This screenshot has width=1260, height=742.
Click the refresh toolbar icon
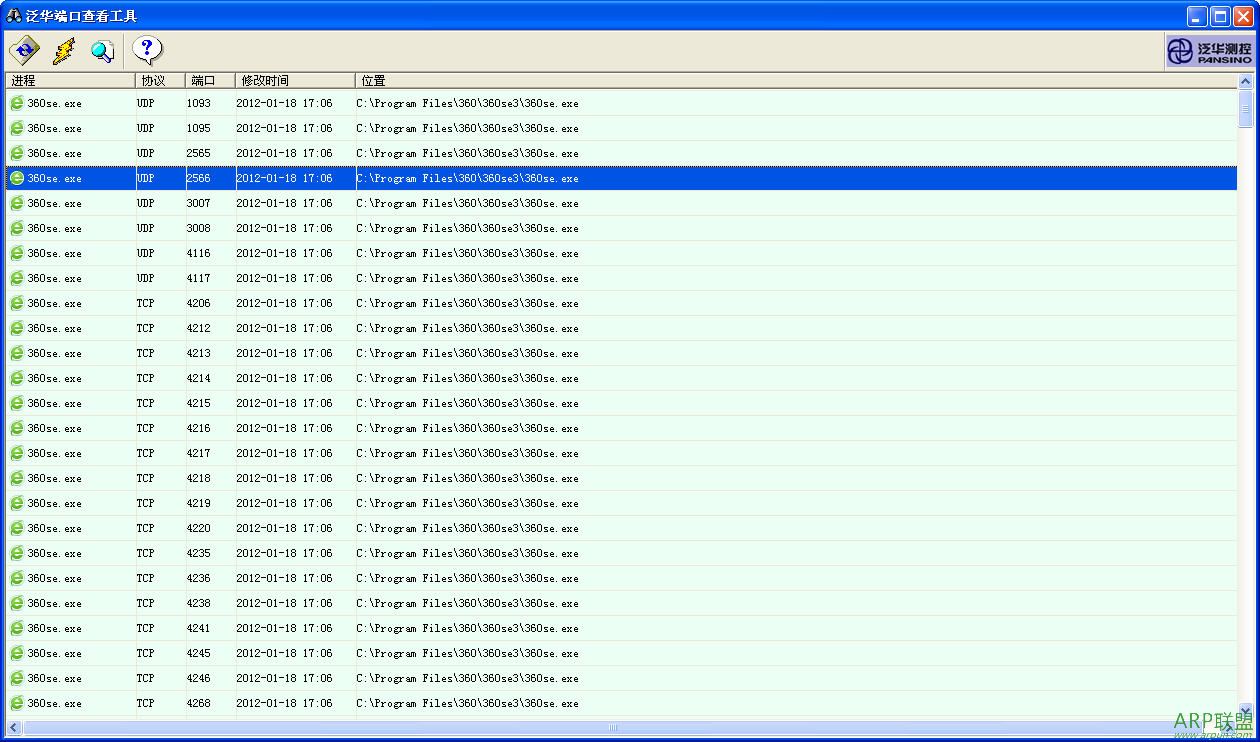pos(24,49)
